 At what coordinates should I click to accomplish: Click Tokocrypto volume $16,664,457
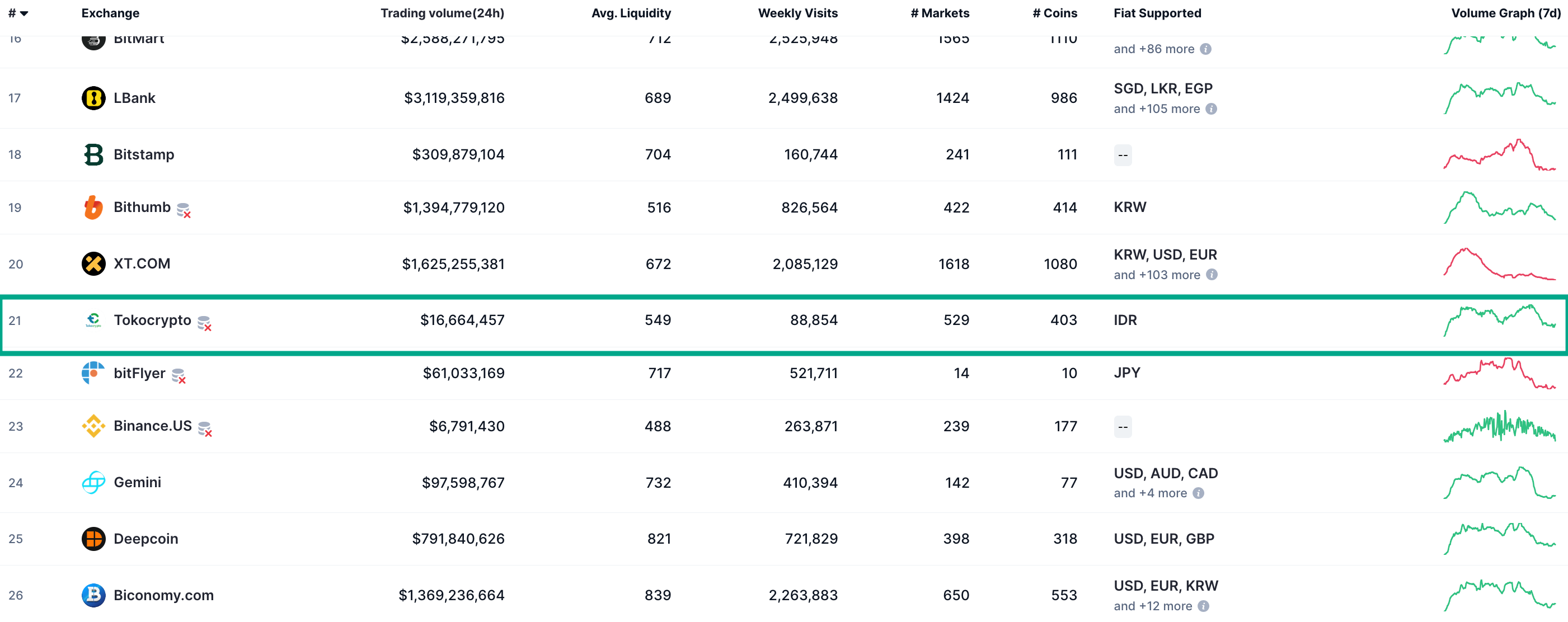click(x=462, y=320)
